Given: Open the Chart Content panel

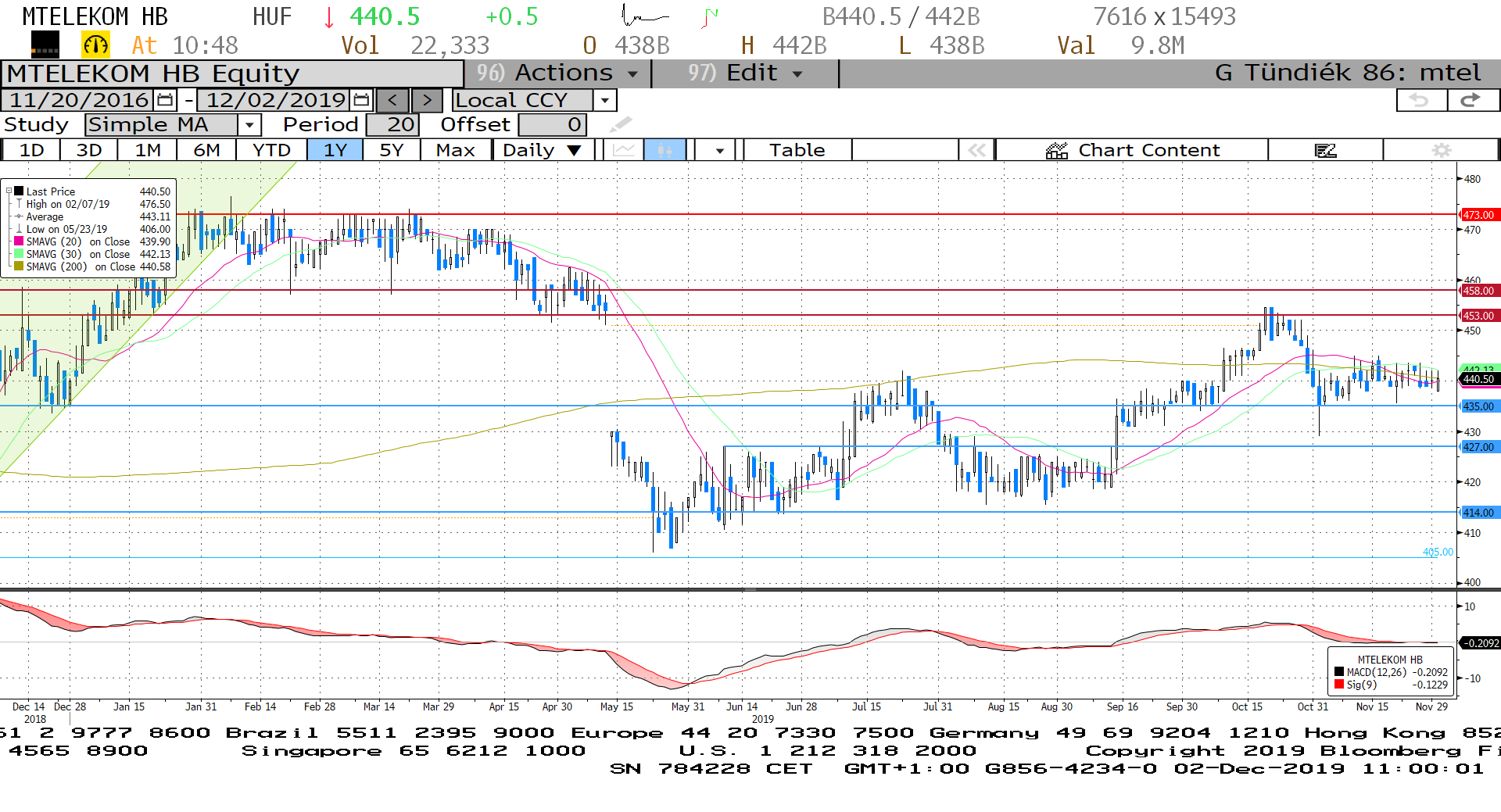Looking at the screenshot, I should [1132, 150].
